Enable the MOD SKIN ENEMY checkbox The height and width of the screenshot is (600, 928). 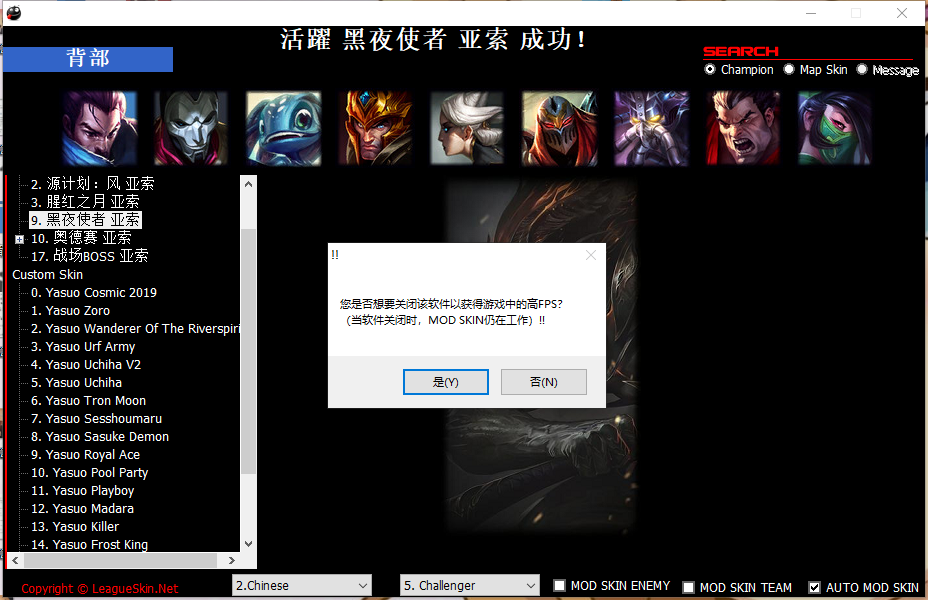[559, 586]
